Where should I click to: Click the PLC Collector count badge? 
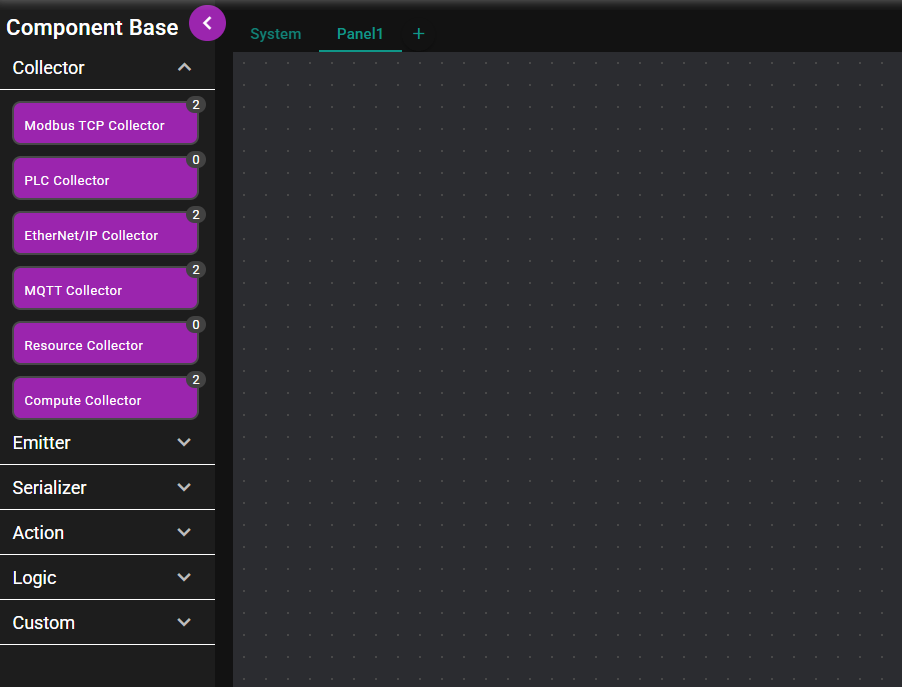click(x=196, y=160)
